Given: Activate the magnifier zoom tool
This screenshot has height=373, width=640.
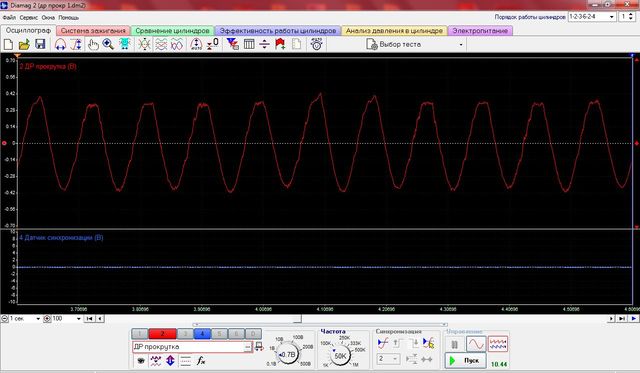Looking at the screenshot, I should [x=108, y=44].
